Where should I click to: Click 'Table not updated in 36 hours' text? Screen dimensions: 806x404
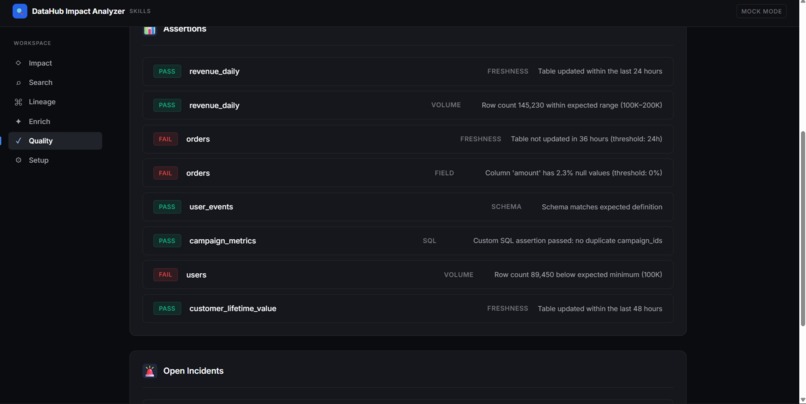587,139
